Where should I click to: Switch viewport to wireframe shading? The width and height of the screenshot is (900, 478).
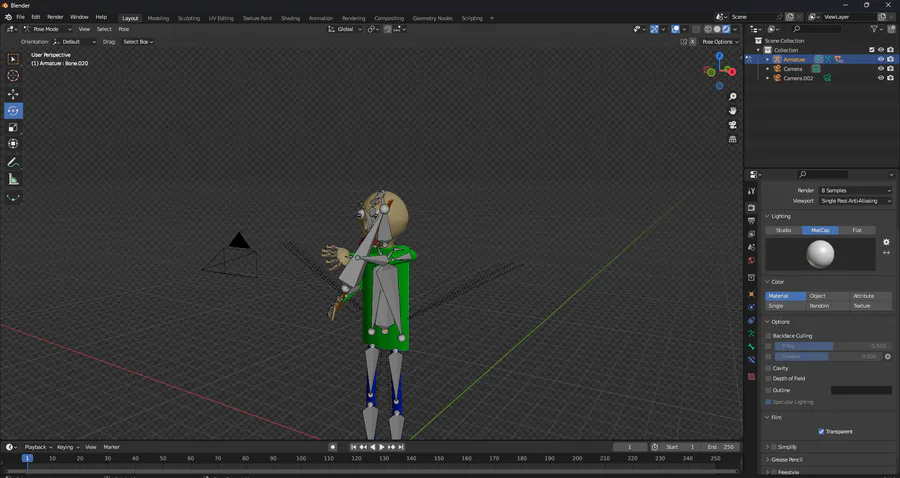tap(708, 29)
